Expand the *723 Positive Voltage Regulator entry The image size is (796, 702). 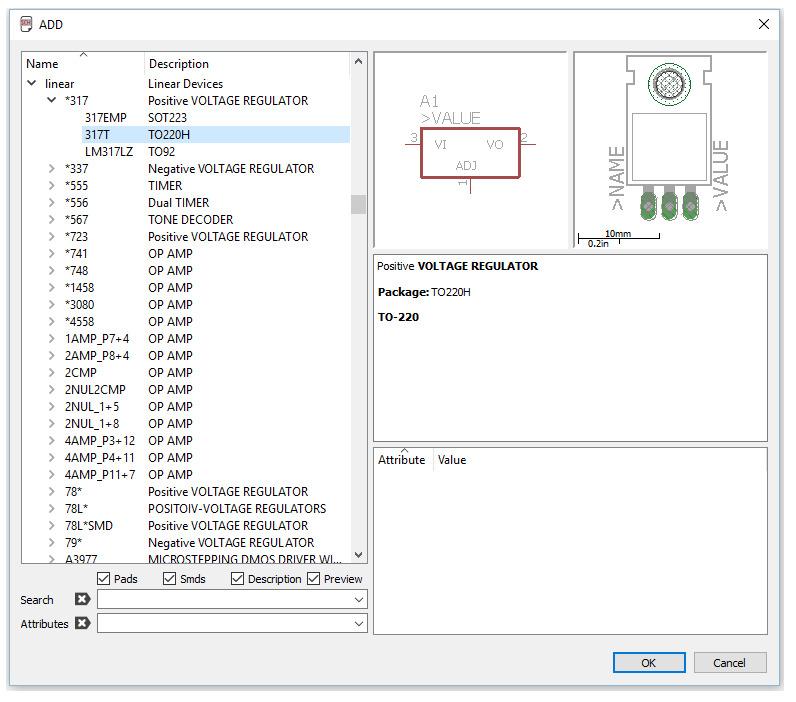51,236
